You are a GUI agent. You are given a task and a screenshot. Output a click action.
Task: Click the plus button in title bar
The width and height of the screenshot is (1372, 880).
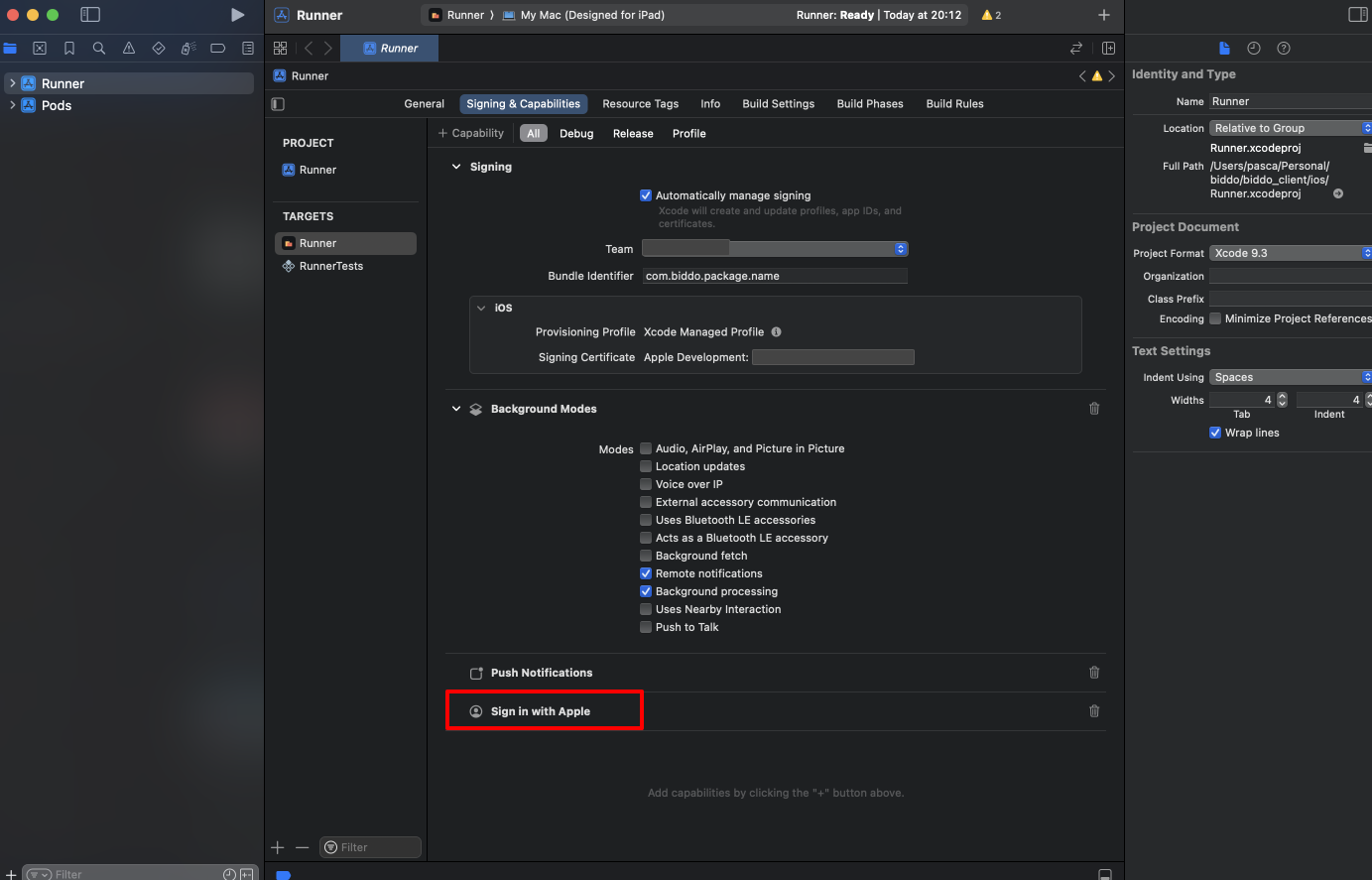pos(1104,15)
